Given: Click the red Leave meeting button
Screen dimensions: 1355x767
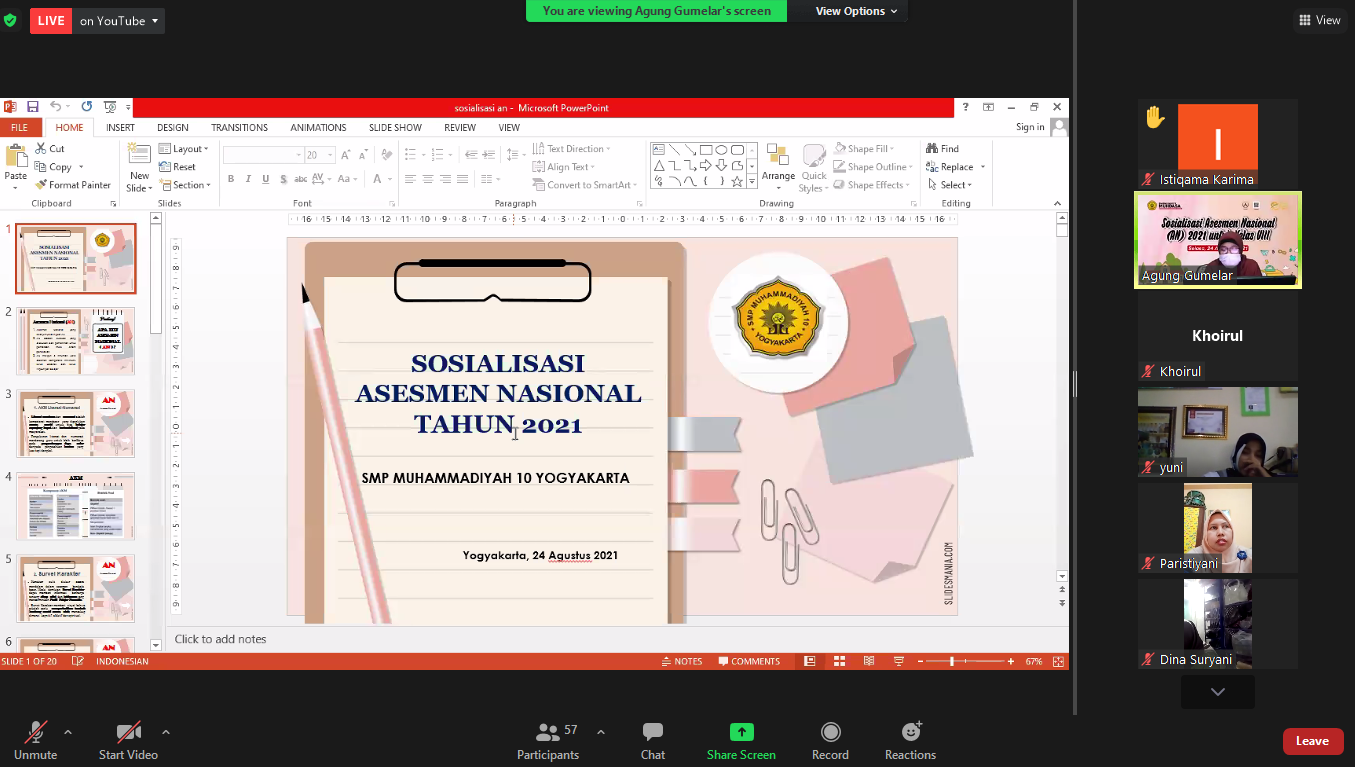Looking at the screenshot, I should click(1313, 741).
